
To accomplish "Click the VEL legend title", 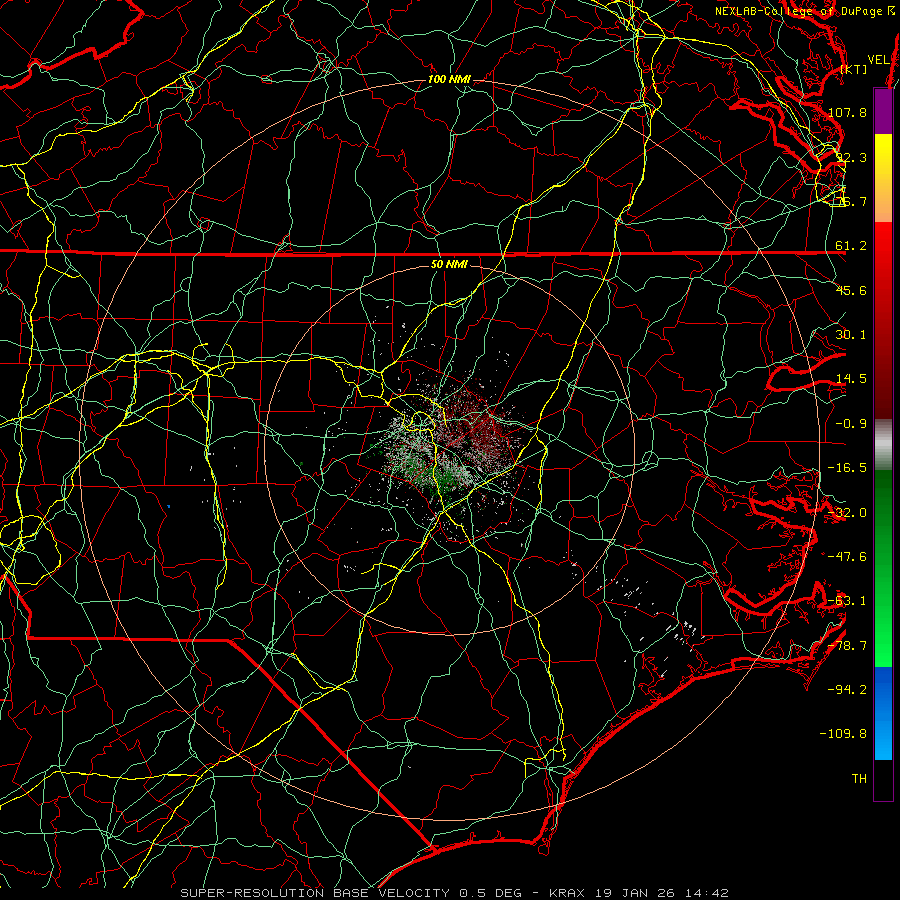I will pos(879,59).
